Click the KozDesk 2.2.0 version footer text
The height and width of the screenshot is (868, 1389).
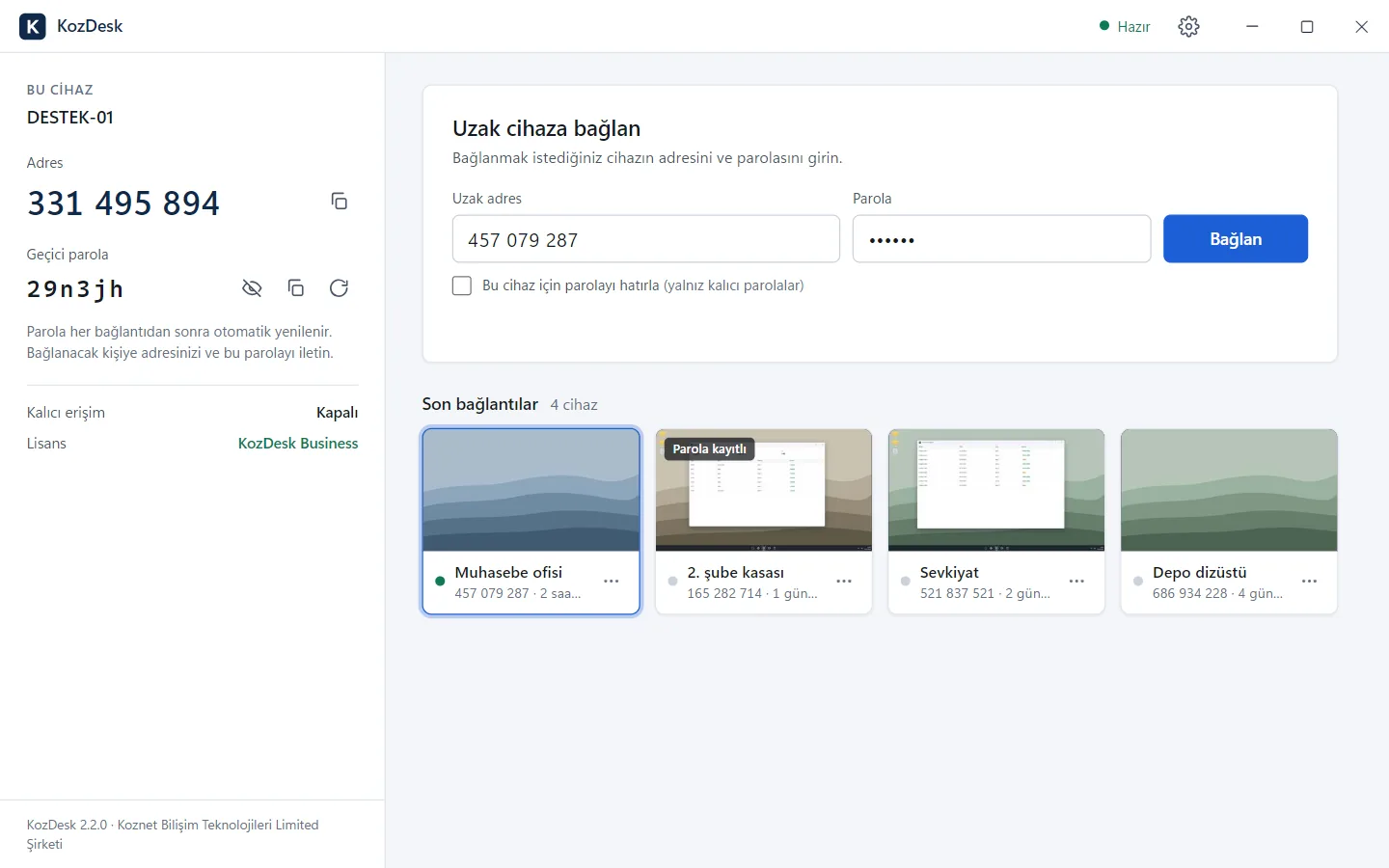pyautogui.click(x=173, y=834)
